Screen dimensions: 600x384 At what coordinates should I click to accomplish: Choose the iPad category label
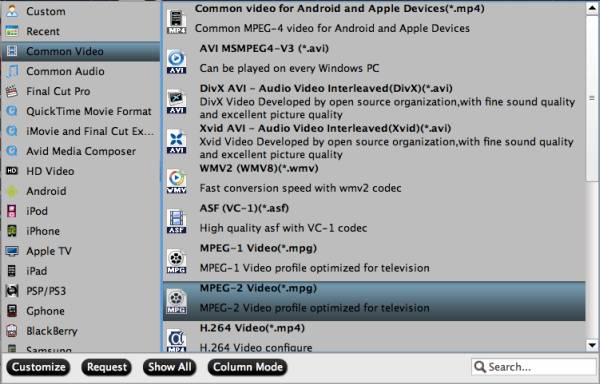[x=36, y=271]
